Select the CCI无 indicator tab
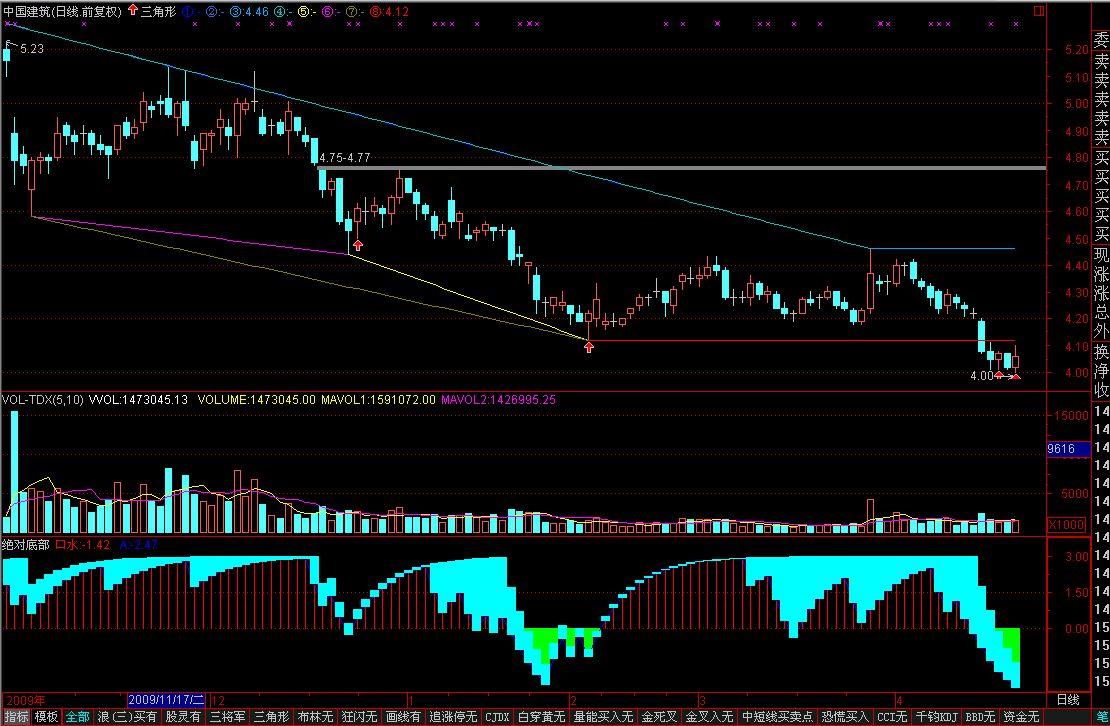 point(892,718)
